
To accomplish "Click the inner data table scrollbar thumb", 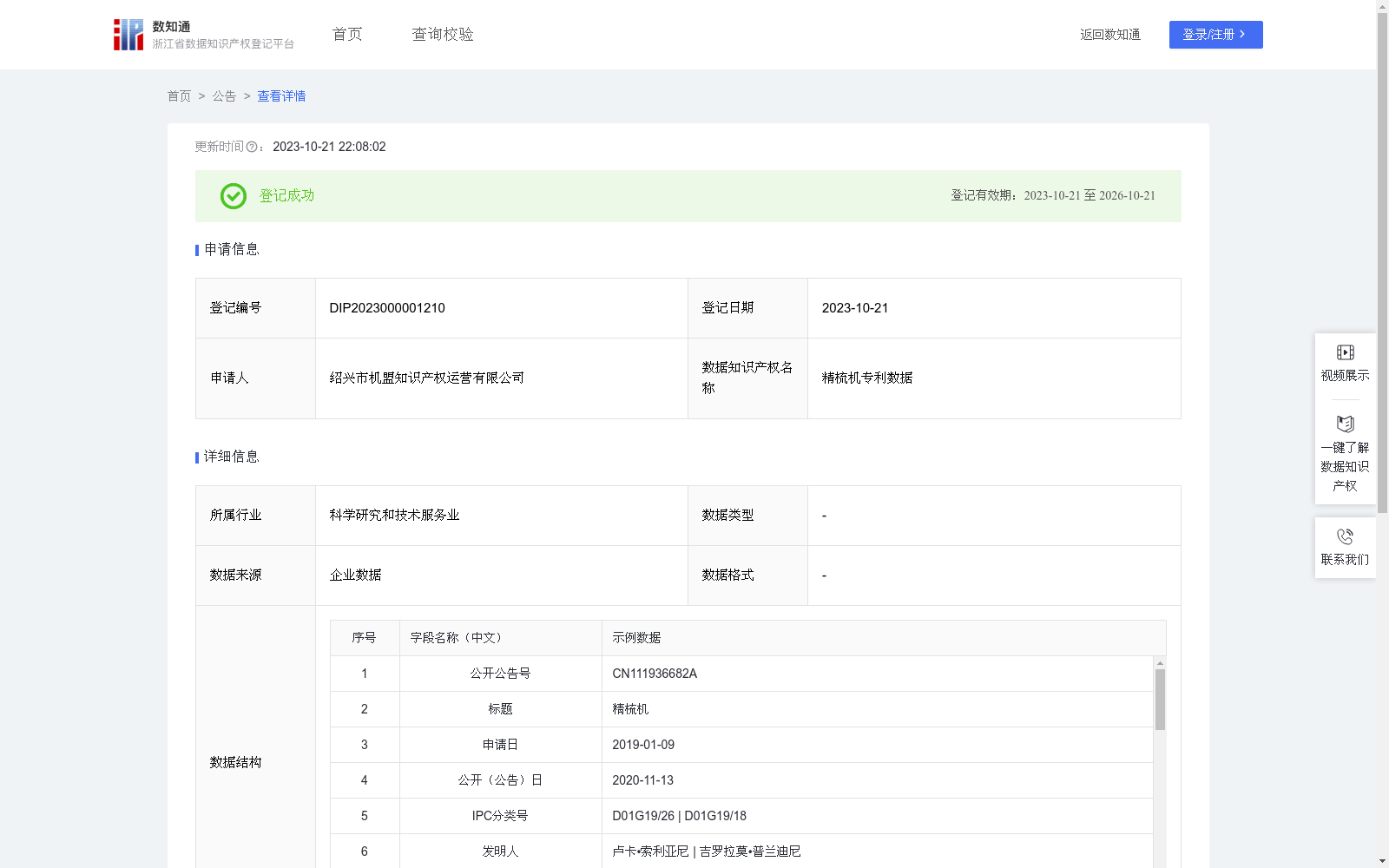I will (x=1160, y=700).
